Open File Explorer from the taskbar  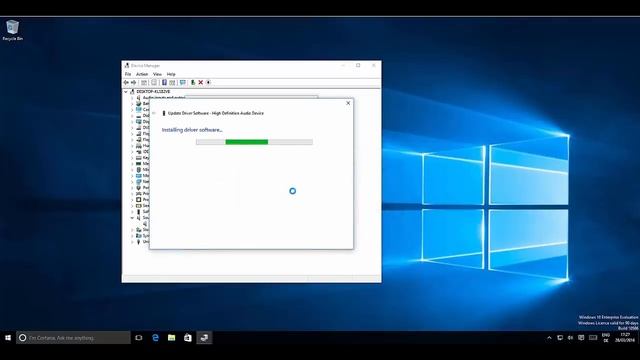(x=171, y=338)
